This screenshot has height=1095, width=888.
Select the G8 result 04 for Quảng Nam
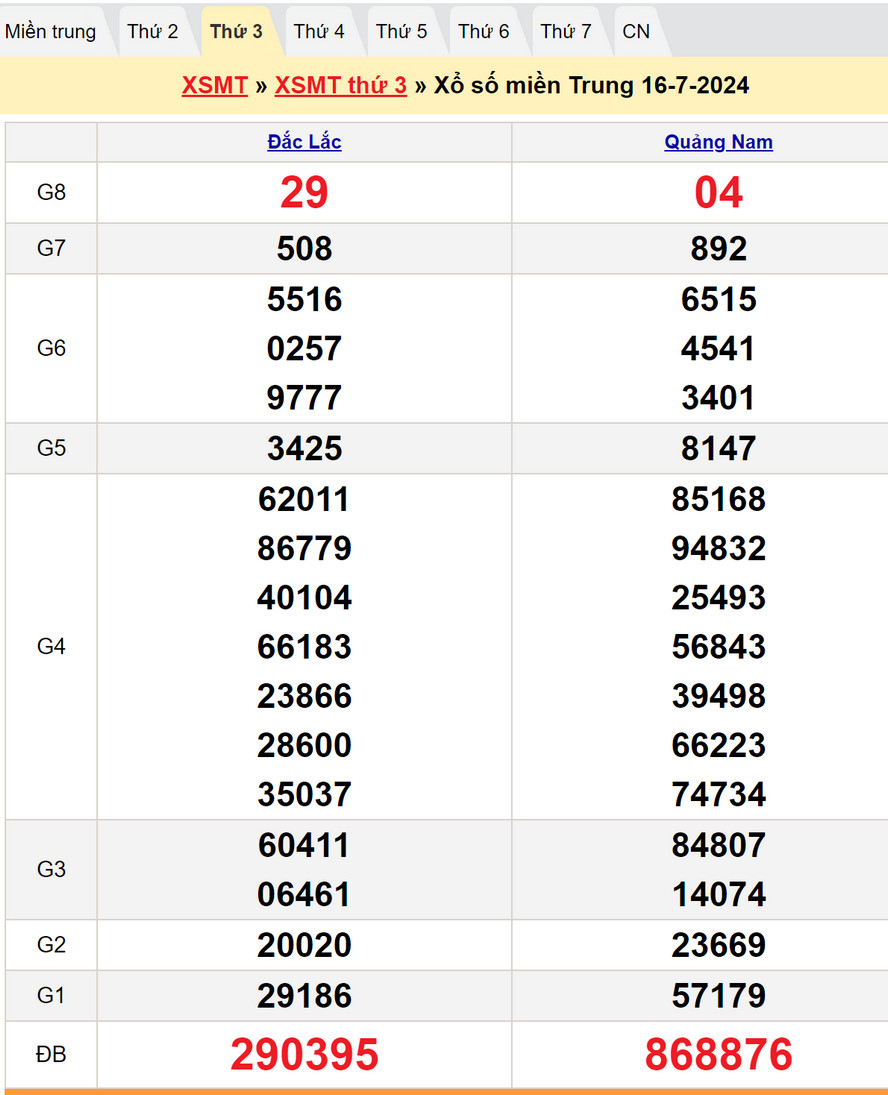(x=718, y=192)
